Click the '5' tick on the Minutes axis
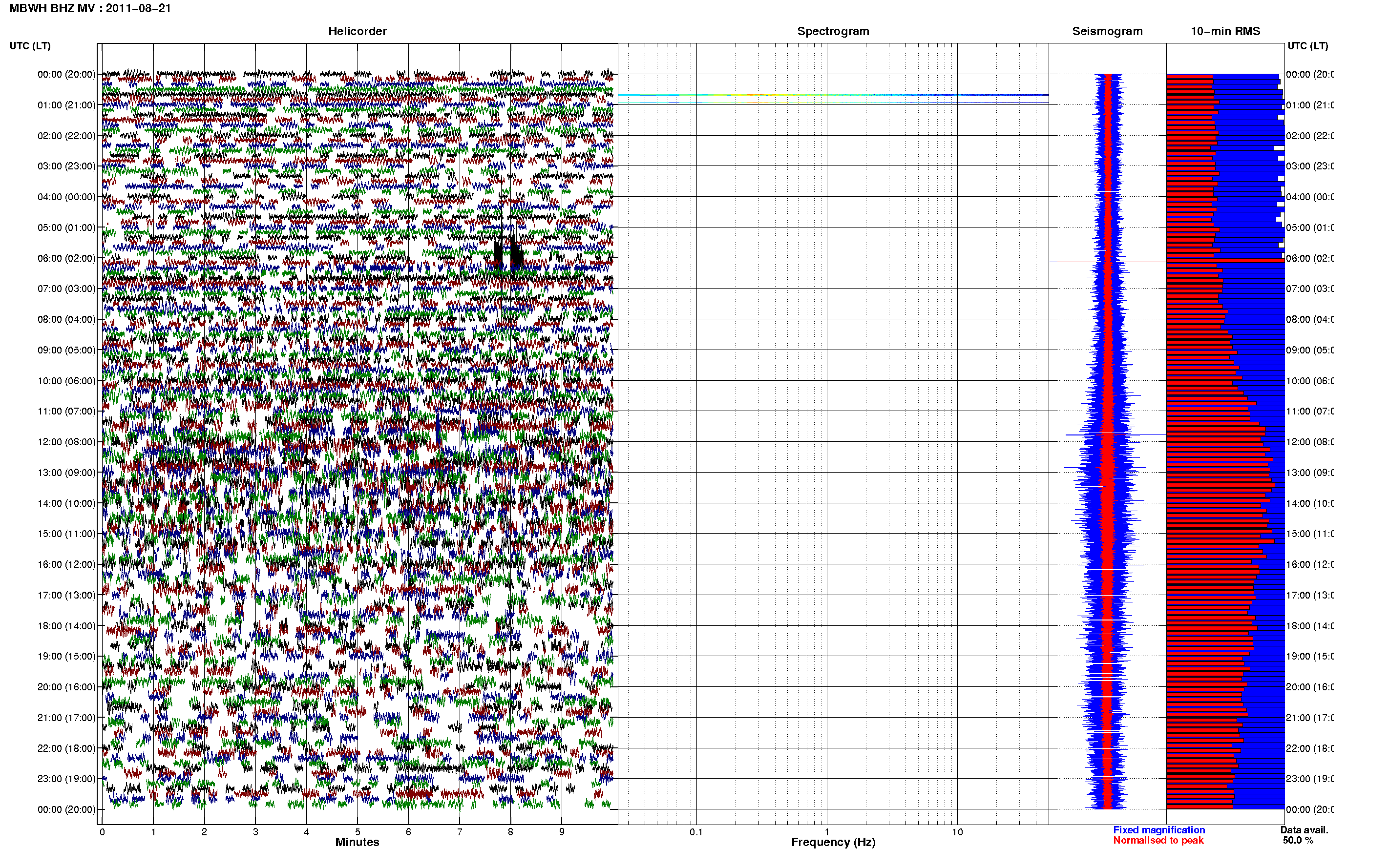This screenshot has height=868, width=1389. (357, 832)
